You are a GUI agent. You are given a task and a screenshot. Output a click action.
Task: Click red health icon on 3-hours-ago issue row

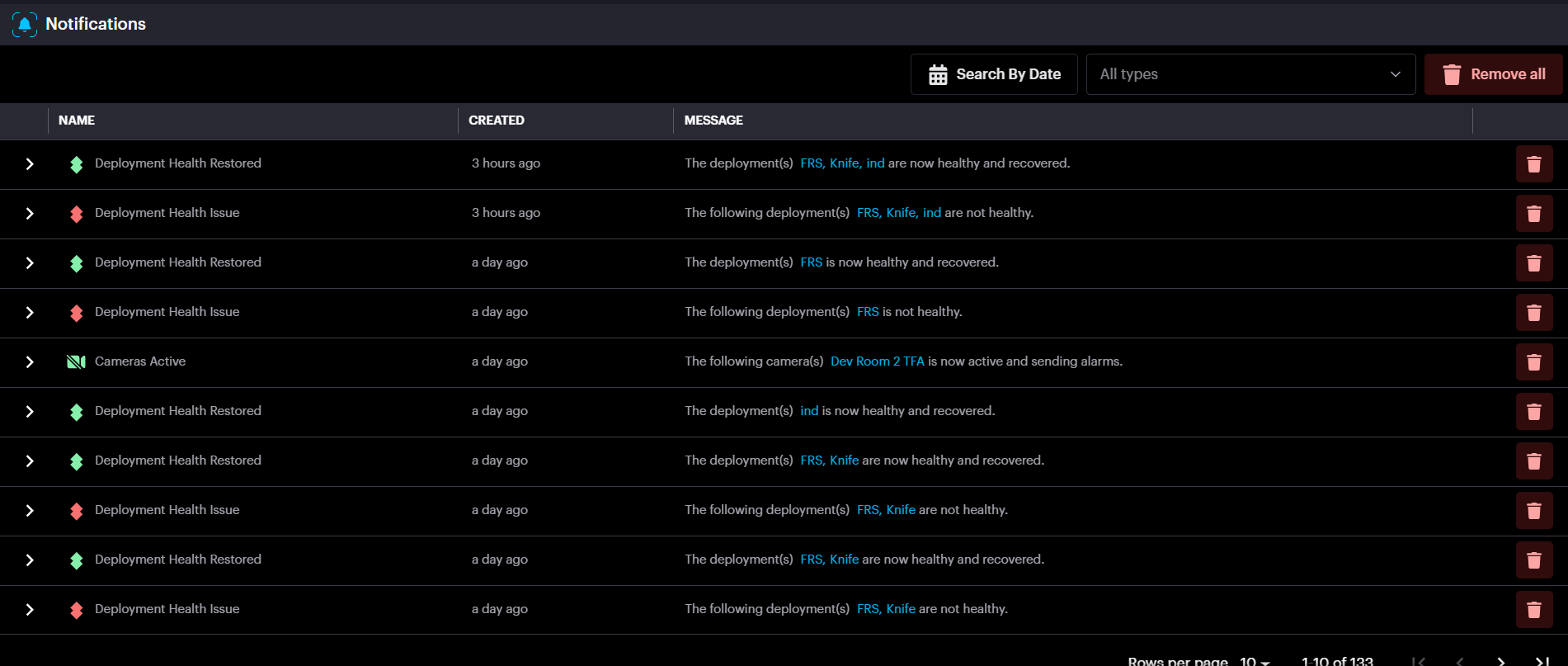[77, 214]
